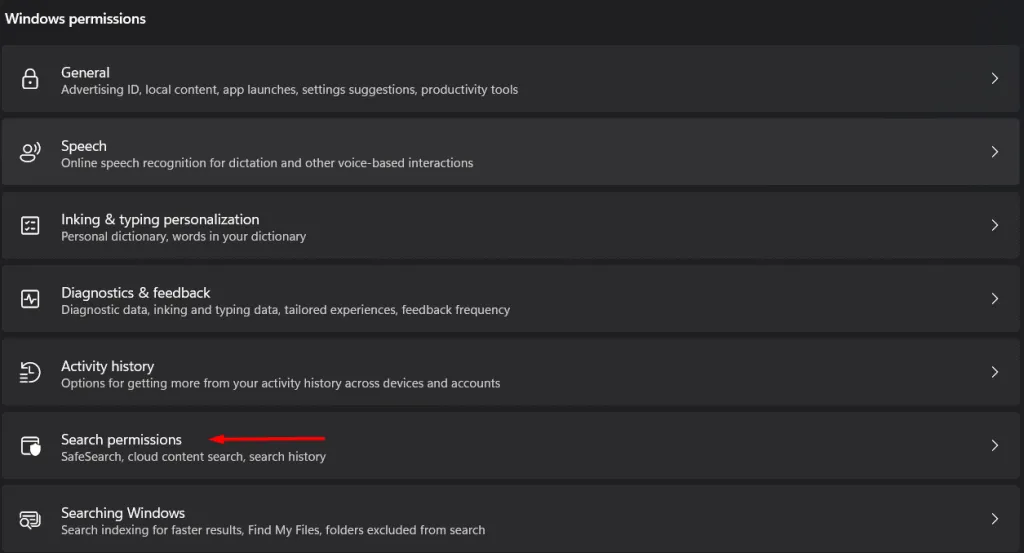Click 'Advertising ID, local content' description text
This screenshot has height=553, width=1024.
point(289,89)
